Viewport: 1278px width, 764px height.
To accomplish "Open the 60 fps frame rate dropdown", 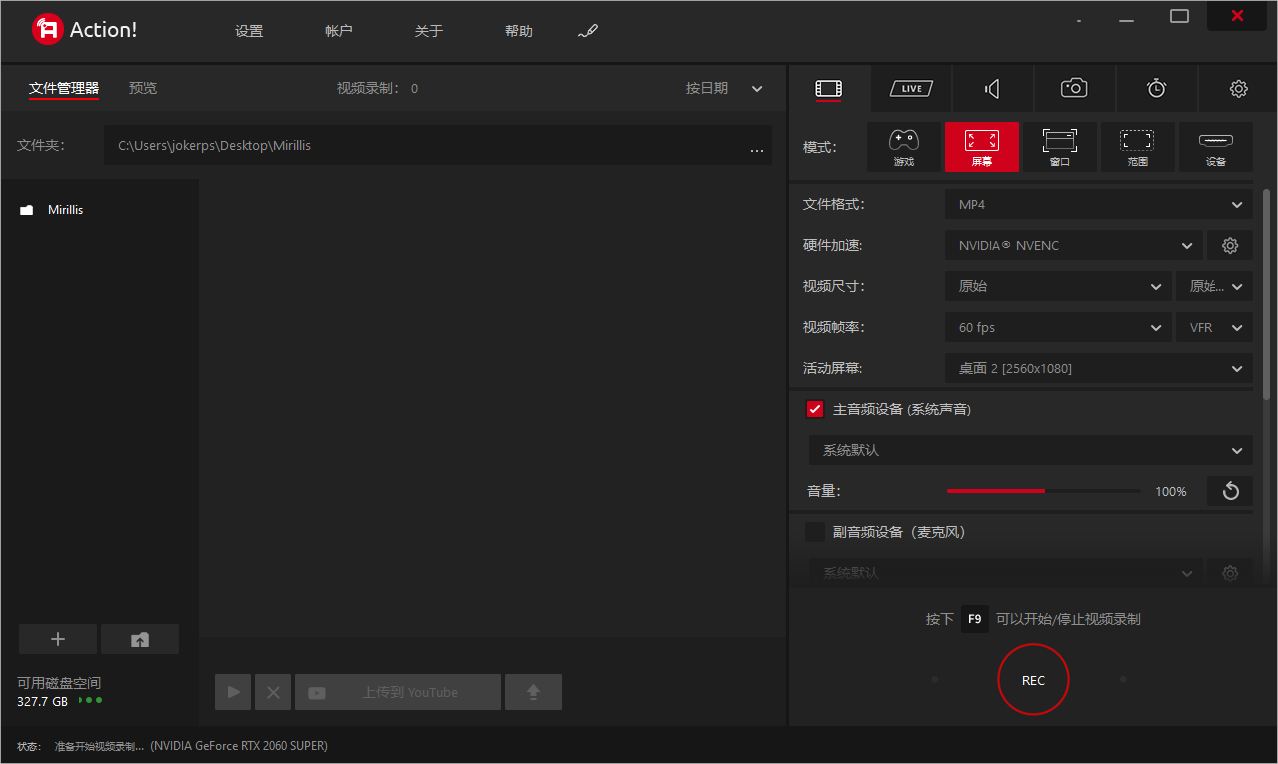I will [1057, 327].
